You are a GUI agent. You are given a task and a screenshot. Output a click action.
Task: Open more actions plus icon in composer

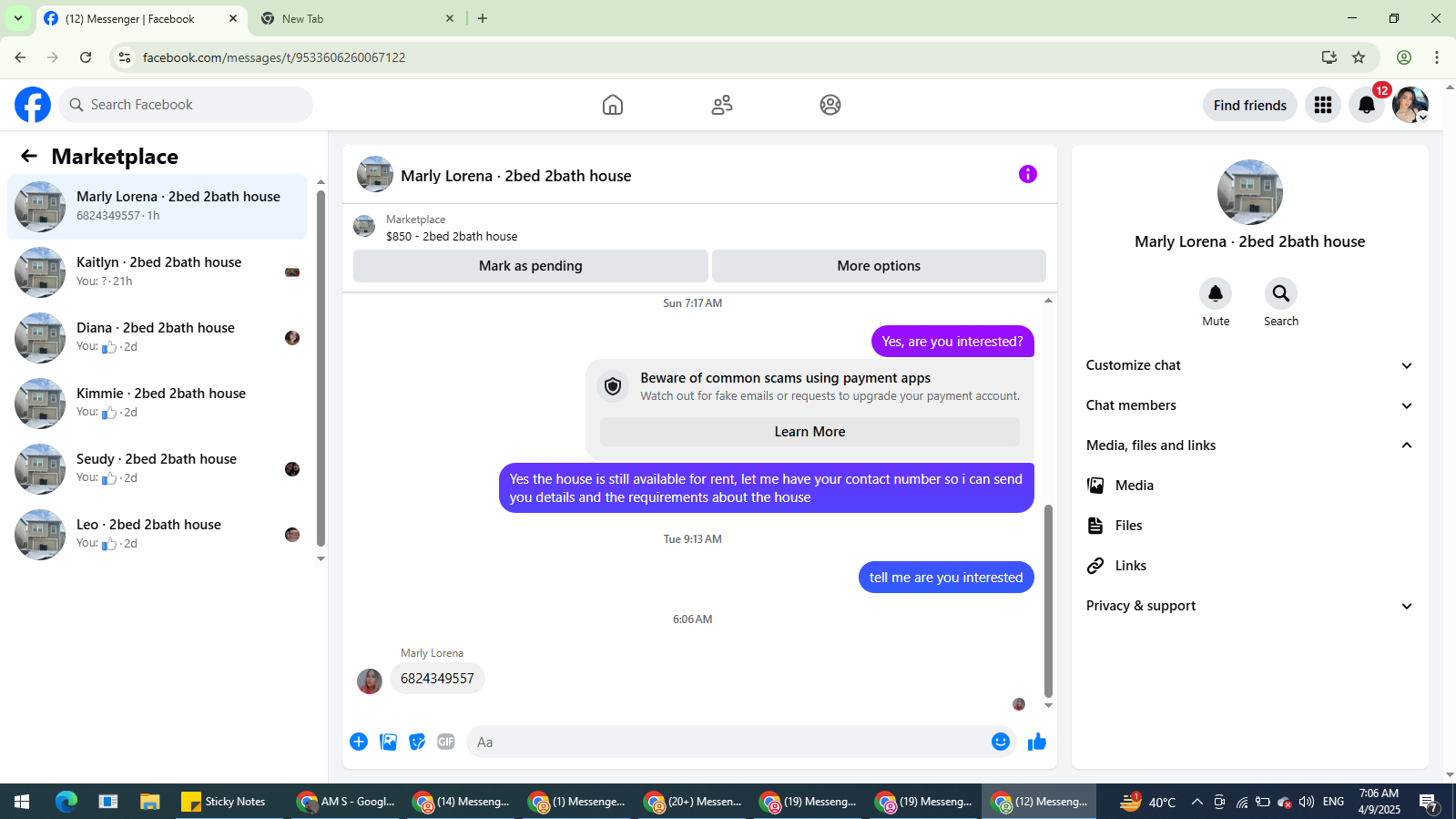point(359,742)
